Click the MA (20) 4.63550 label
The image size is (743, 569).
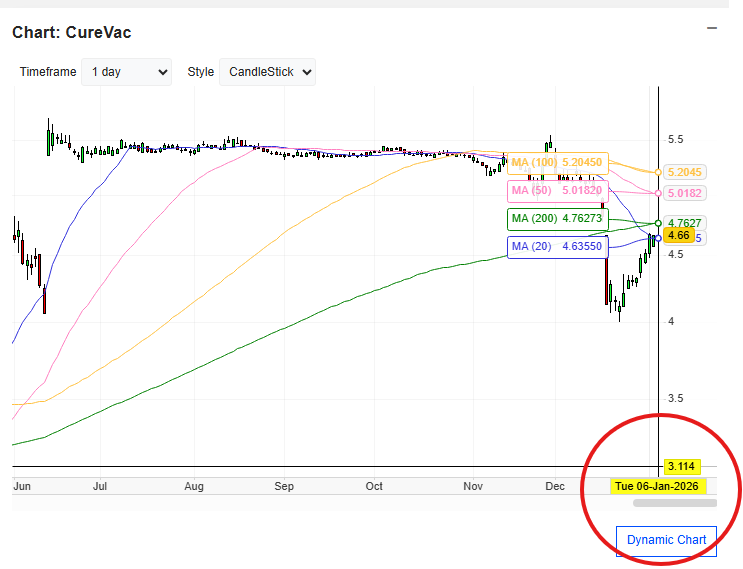tap(557, 246)
